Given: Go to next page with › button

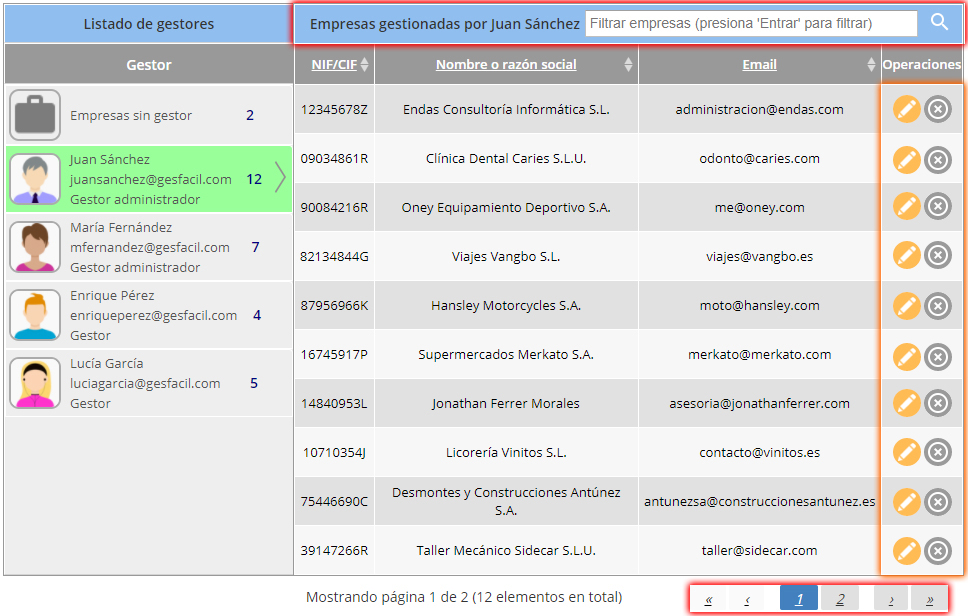Looking at the screenshot, I should (891, 599).
